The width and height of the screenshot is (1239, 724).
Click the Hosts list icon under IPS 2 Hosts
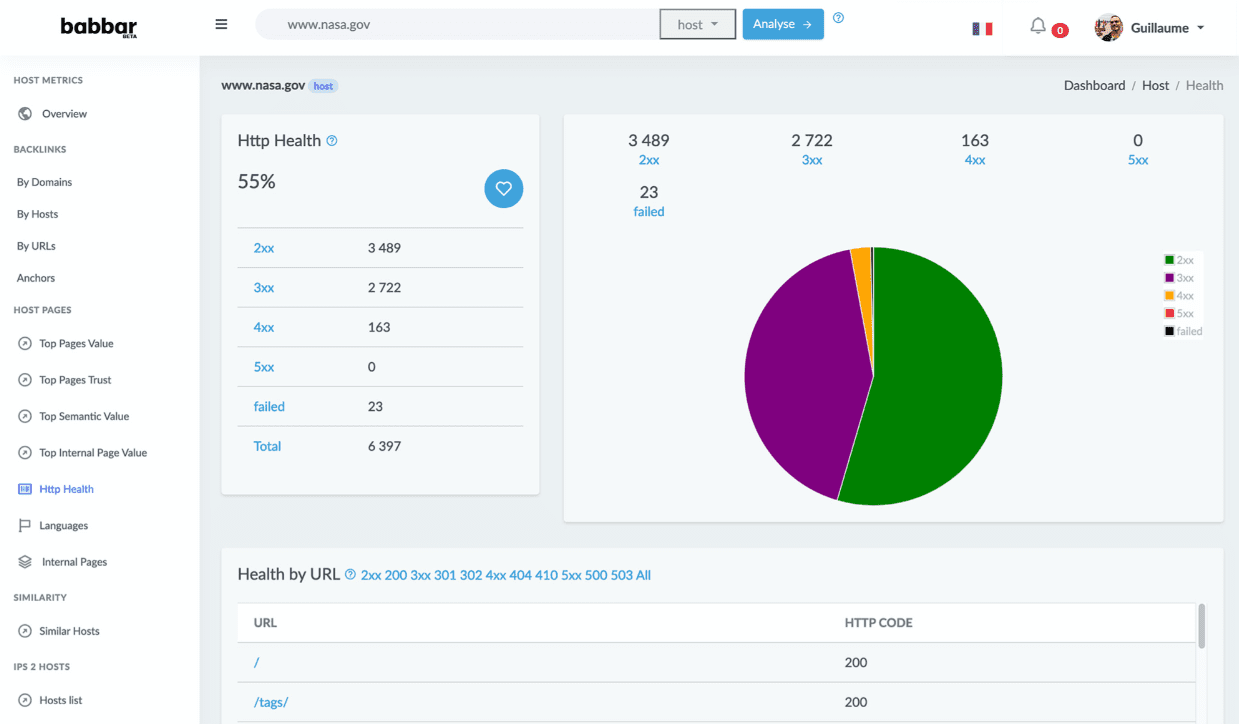24,700
